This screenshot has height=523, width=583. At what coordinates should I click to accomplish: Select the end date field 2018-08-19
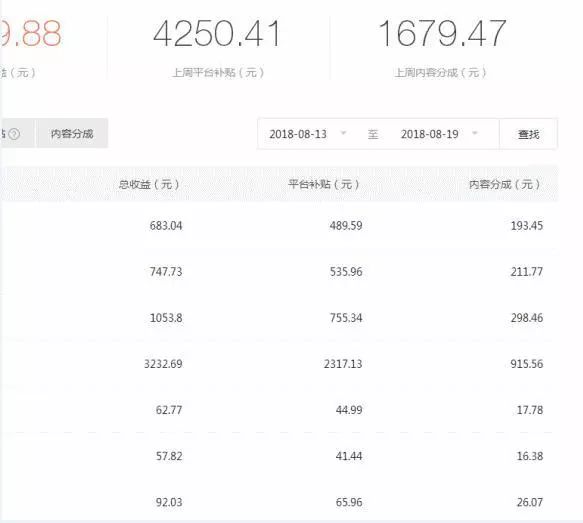[x=429, y=134]
